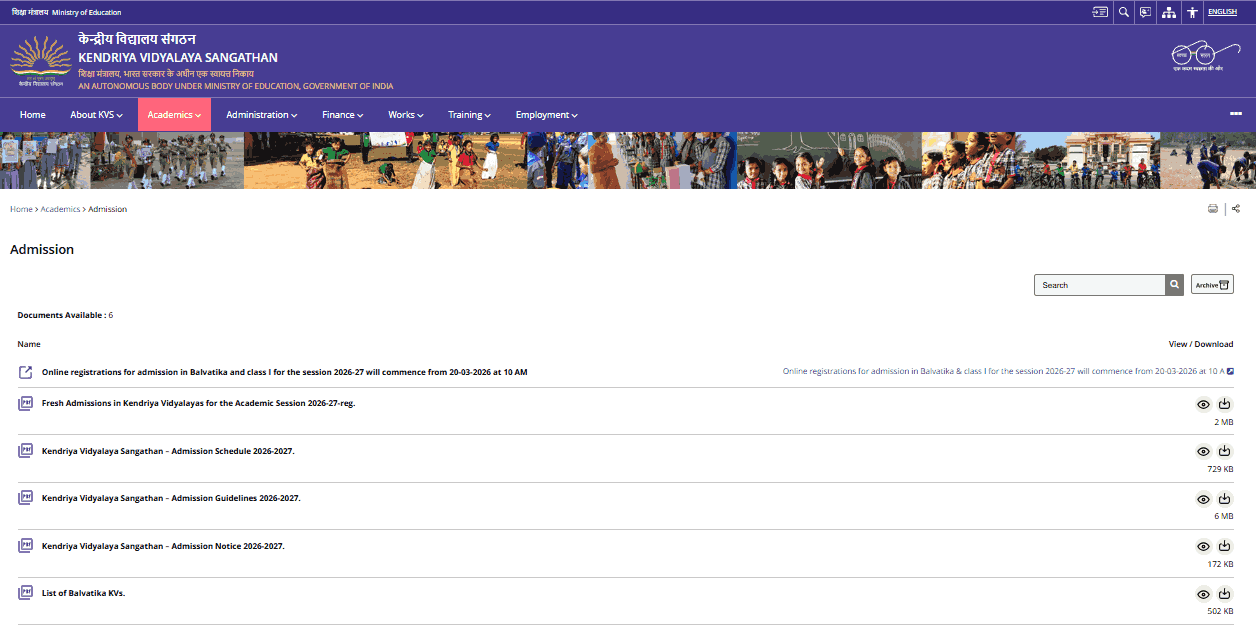Screen dimensions: 1256x640
Task: Preview the Admission Guidelines 2026-2027 via eye icon
Action: pos(1203,498)
